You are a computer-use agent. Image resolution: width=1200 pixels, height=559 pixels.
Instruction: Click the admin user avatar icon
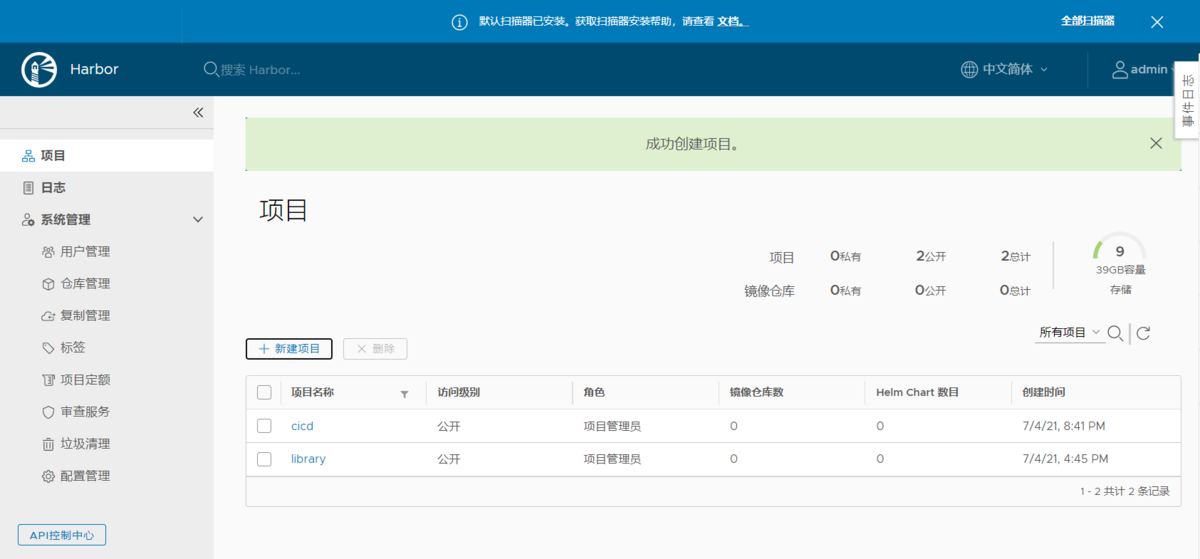[x=1121, y=69]
